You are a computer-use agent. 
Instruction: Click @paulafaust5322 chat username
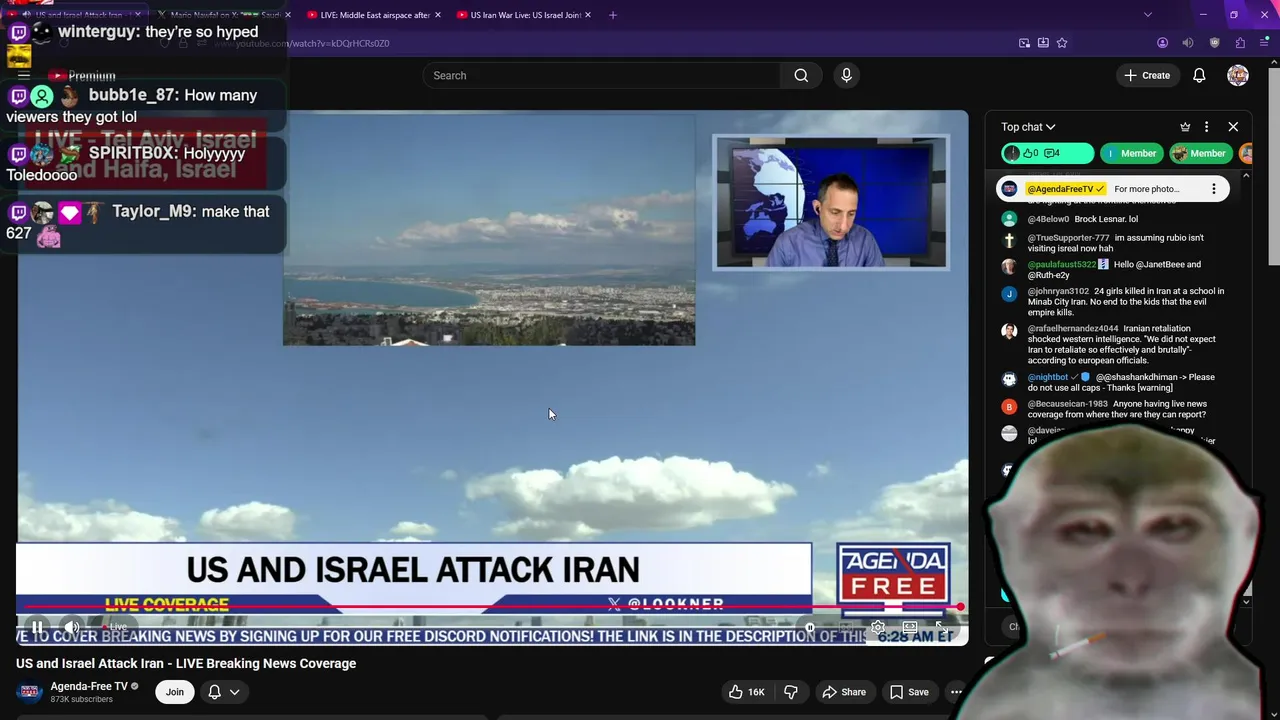[1061, 265]
